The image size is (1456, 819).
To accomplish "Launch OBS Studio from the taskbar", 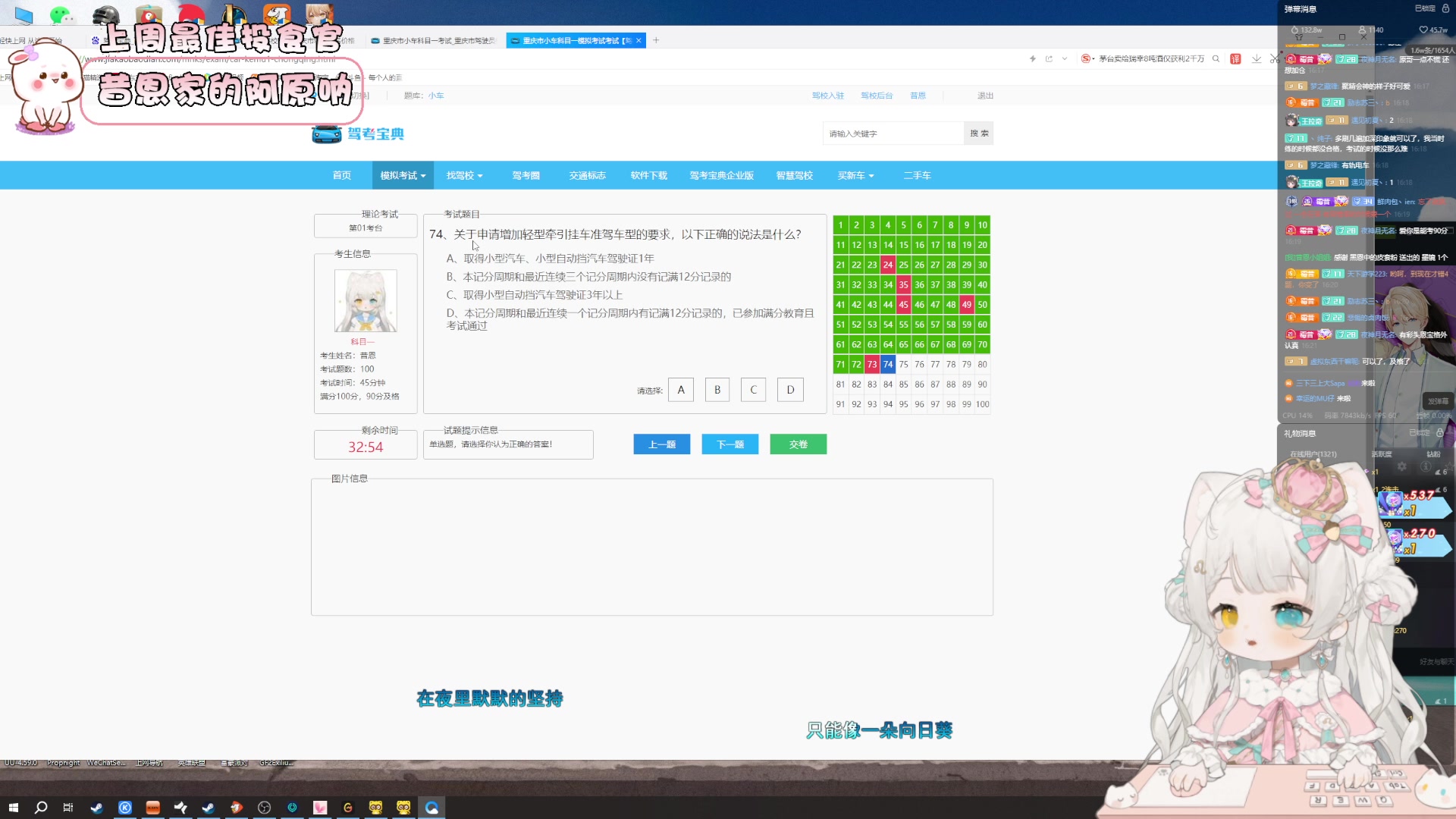I will [263, 808].
